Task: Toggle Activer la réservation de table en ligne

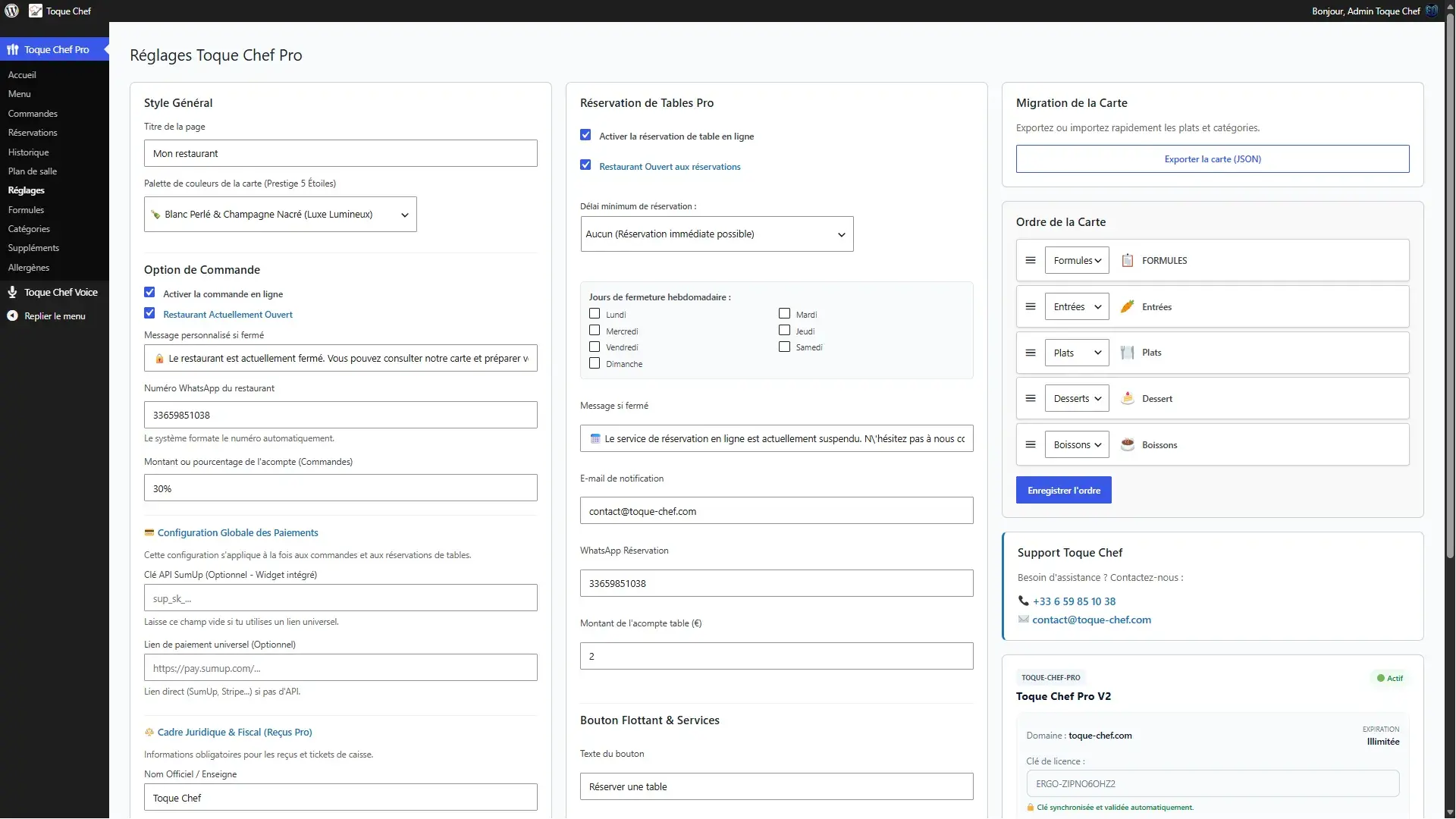Action: [x=585, y=136]
